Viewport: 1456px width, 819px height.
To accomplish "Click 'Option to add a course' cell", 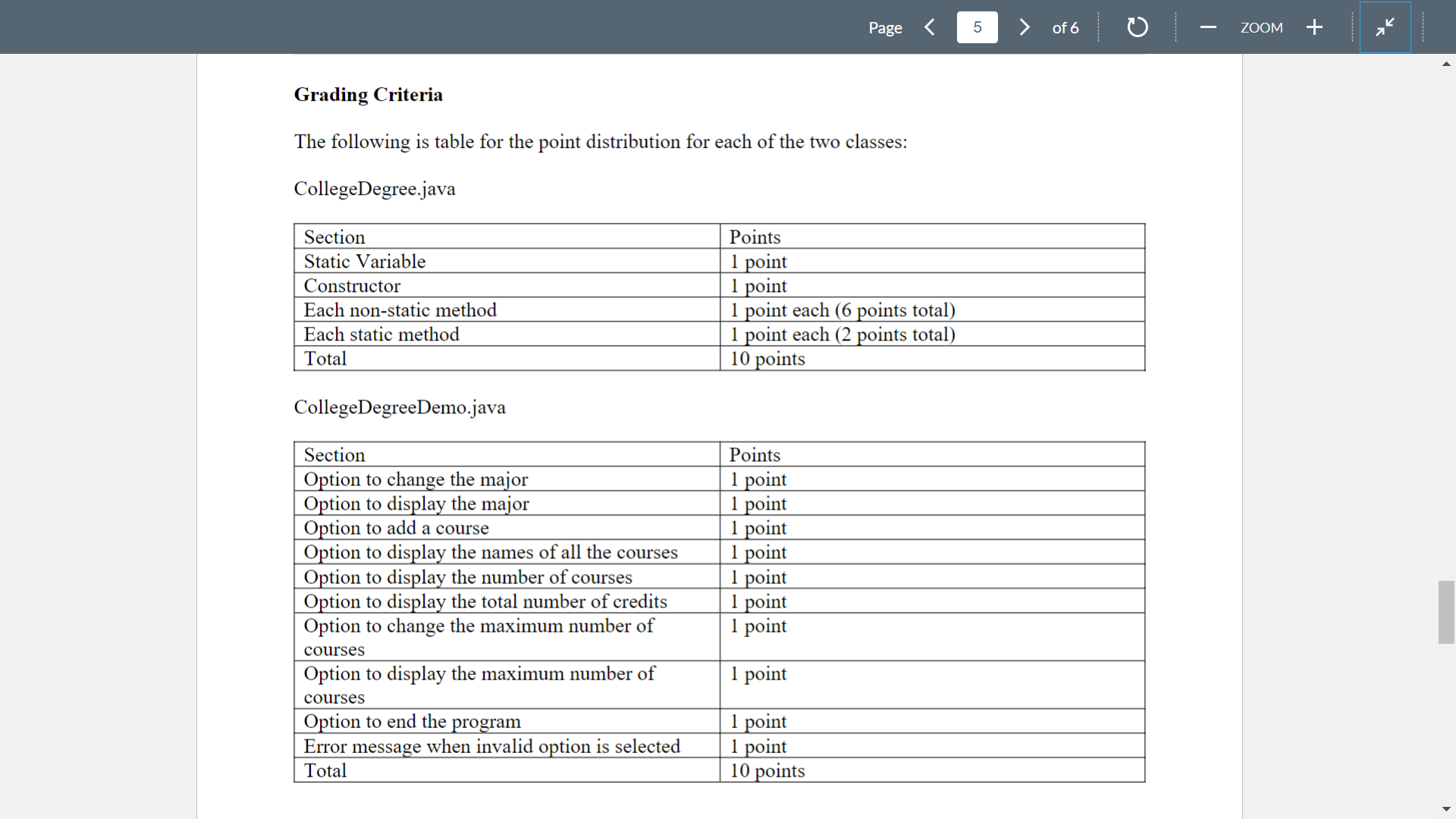I will [396, 528].
